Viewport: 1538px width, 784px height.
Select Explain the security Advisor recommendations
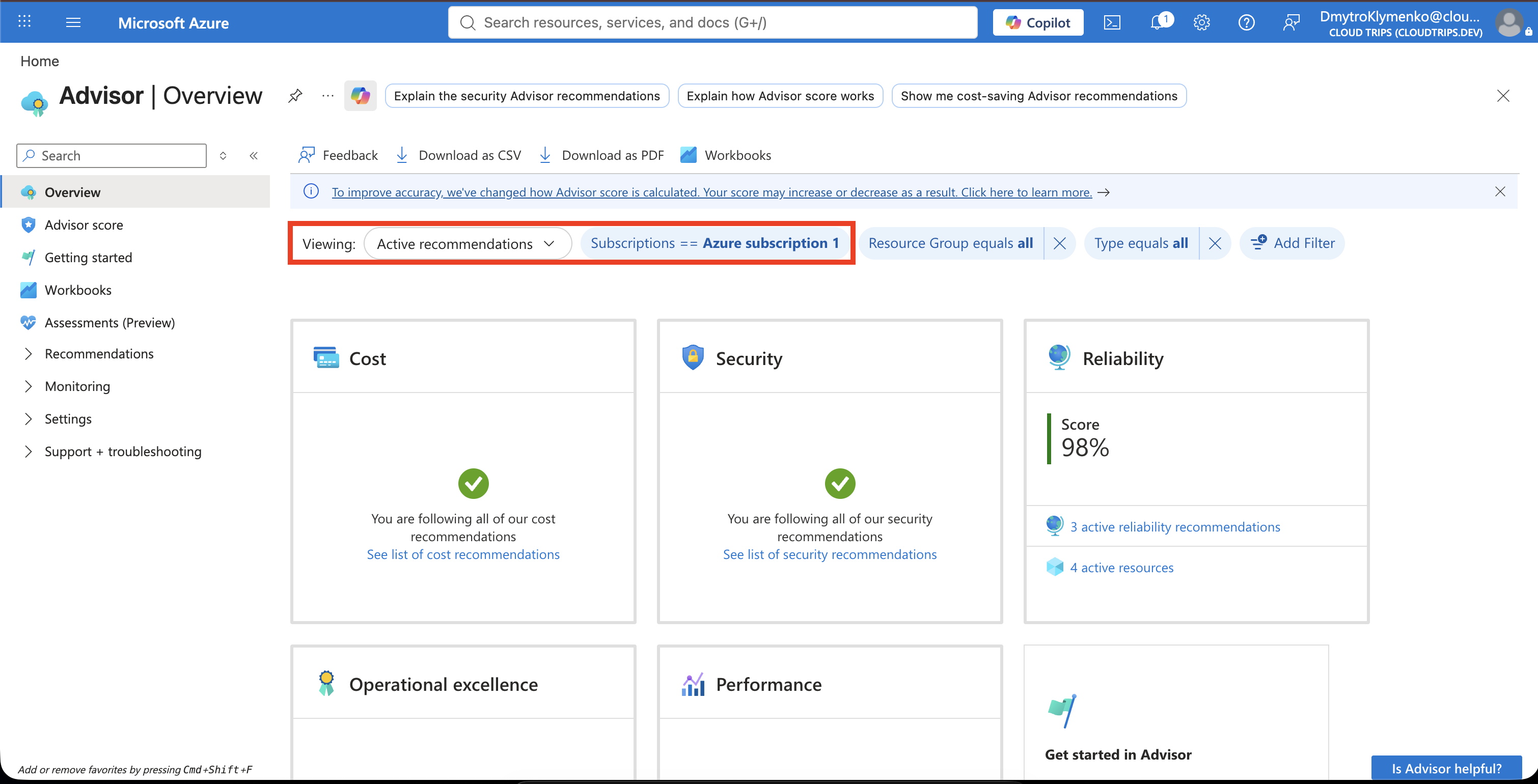527,96
